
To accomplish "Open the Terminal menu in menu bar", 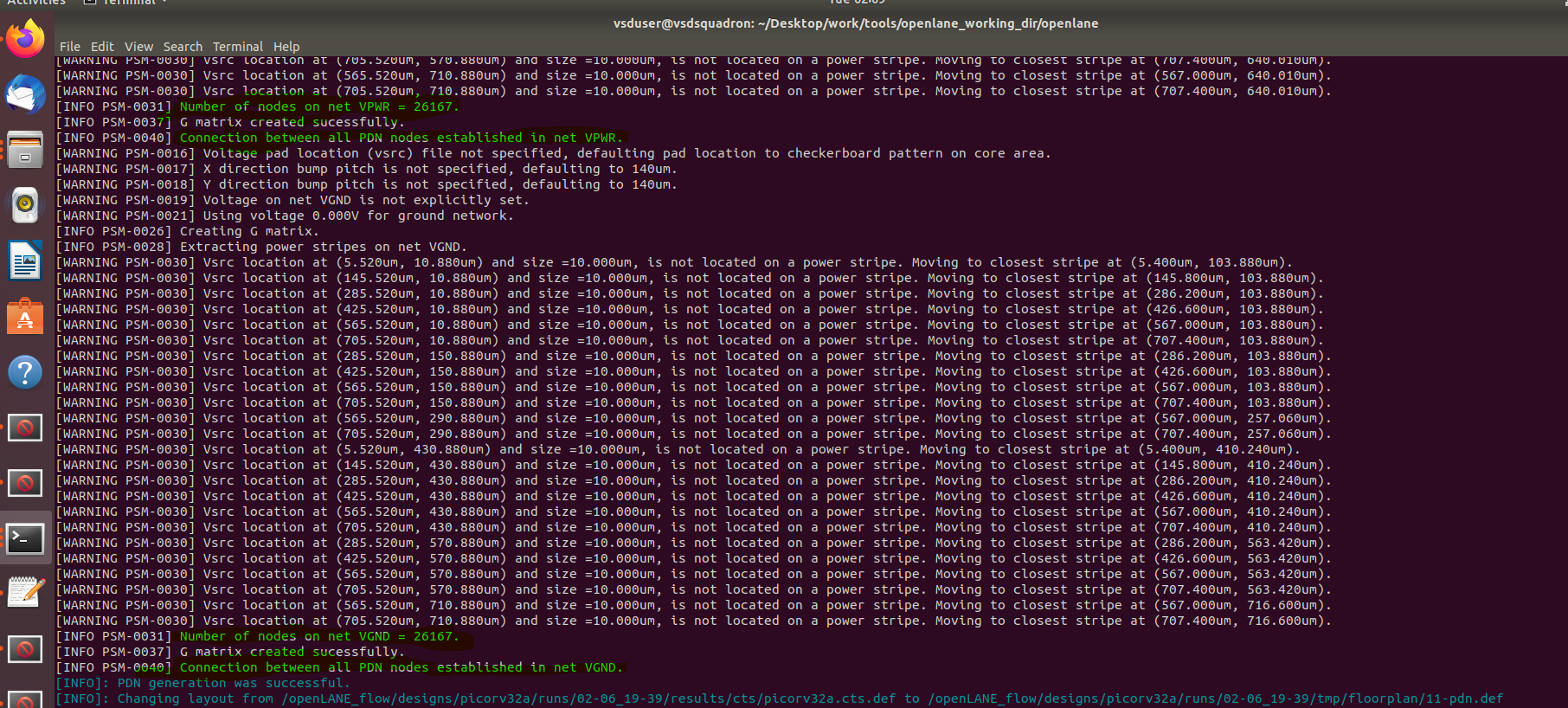I will click(x=238, y=47).
